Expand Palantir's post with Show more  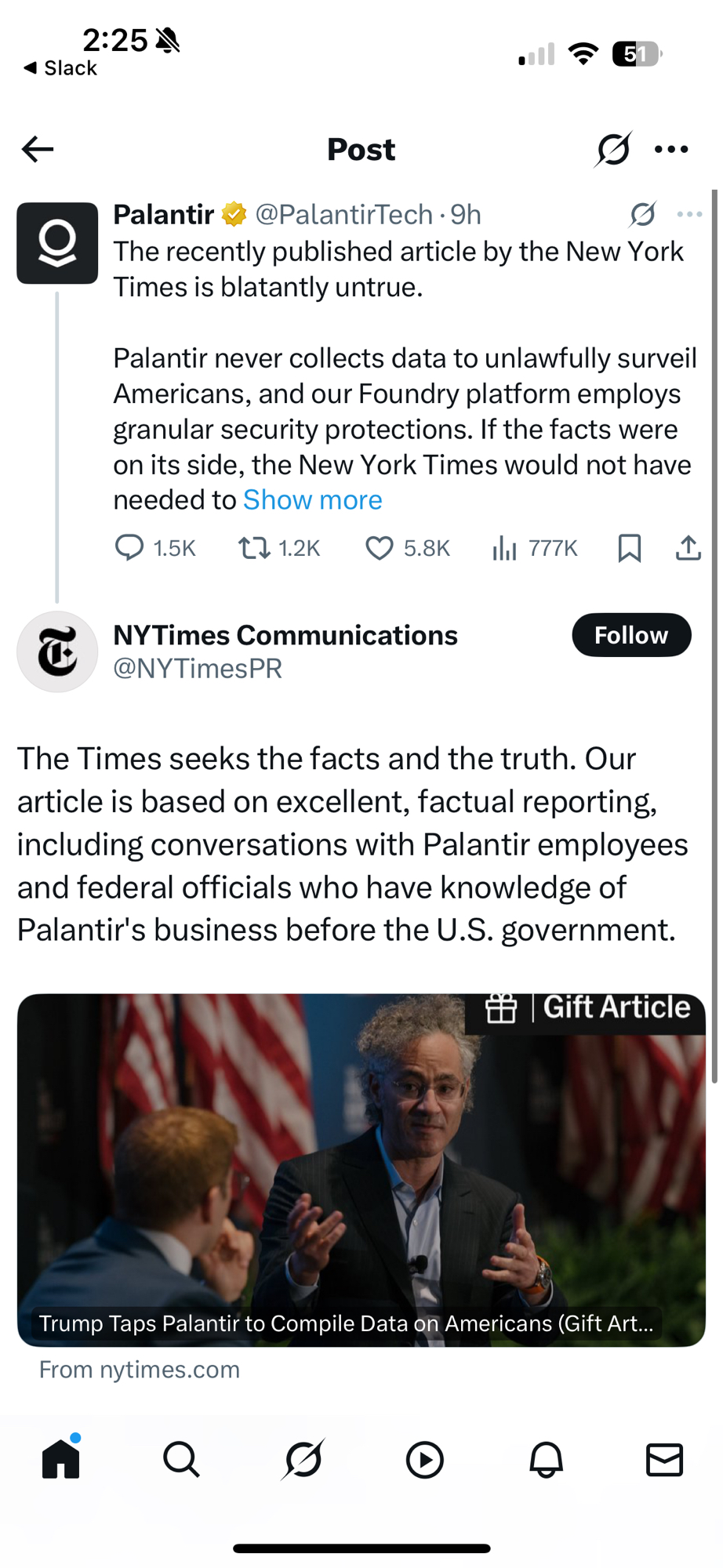click(312, 500)
